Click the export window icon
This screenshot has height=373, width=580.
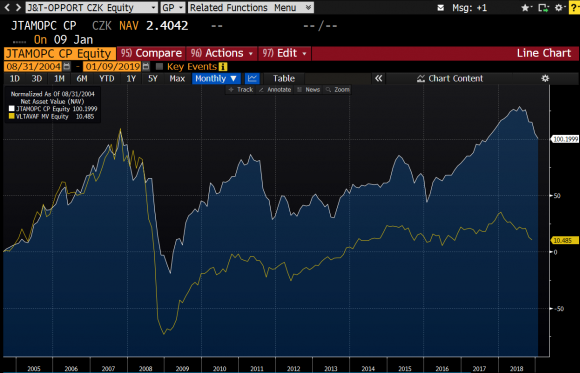(x=543, y=8)
